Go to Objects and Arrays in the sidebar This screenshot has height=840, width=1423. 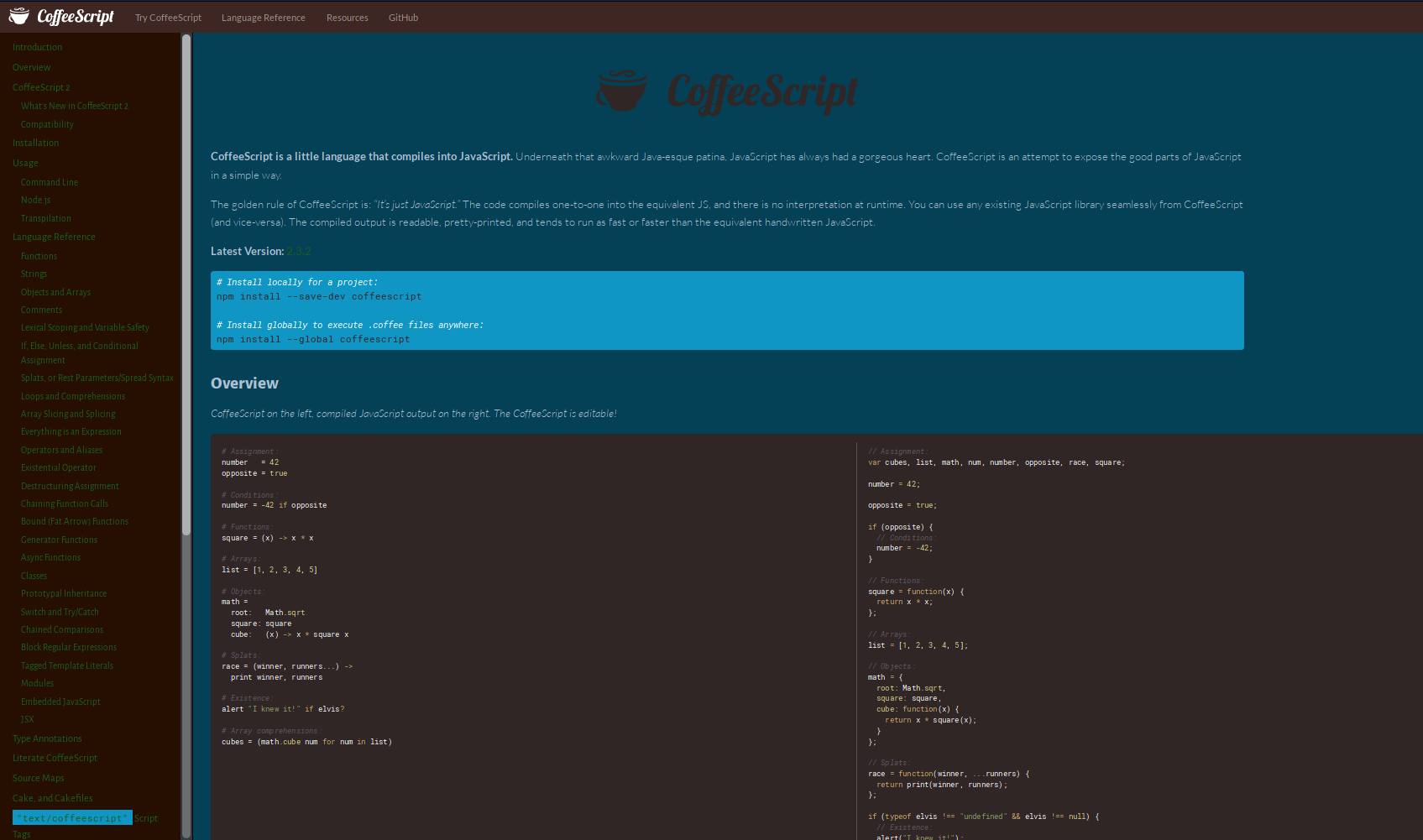point(55,292)
